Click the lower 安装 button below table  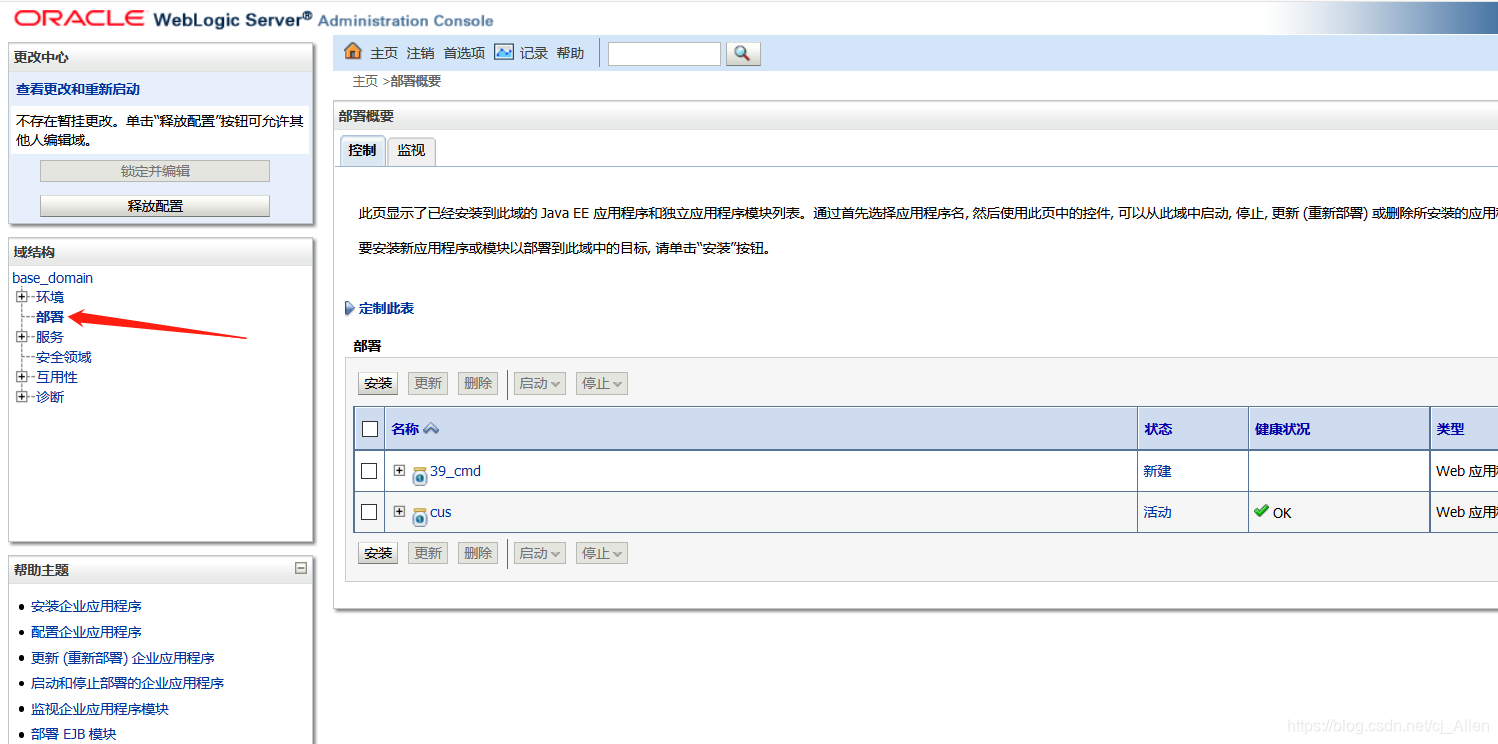pyautogui.click(x=378, y=553)
